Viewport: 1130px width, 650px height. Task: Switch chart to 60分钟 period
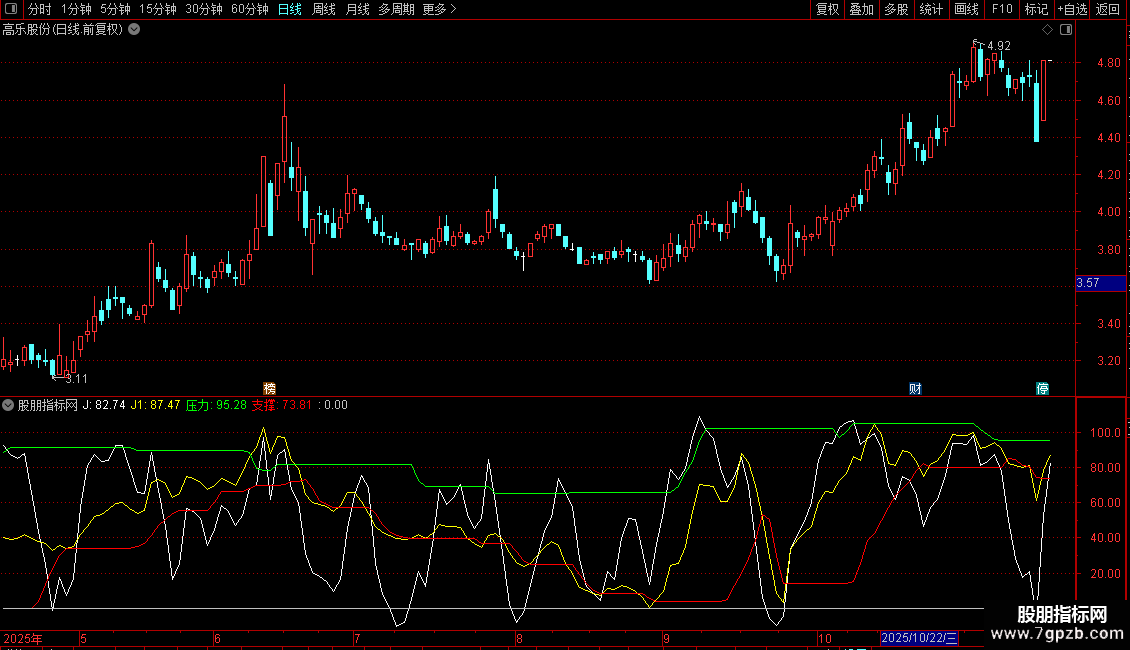[249, 9]
